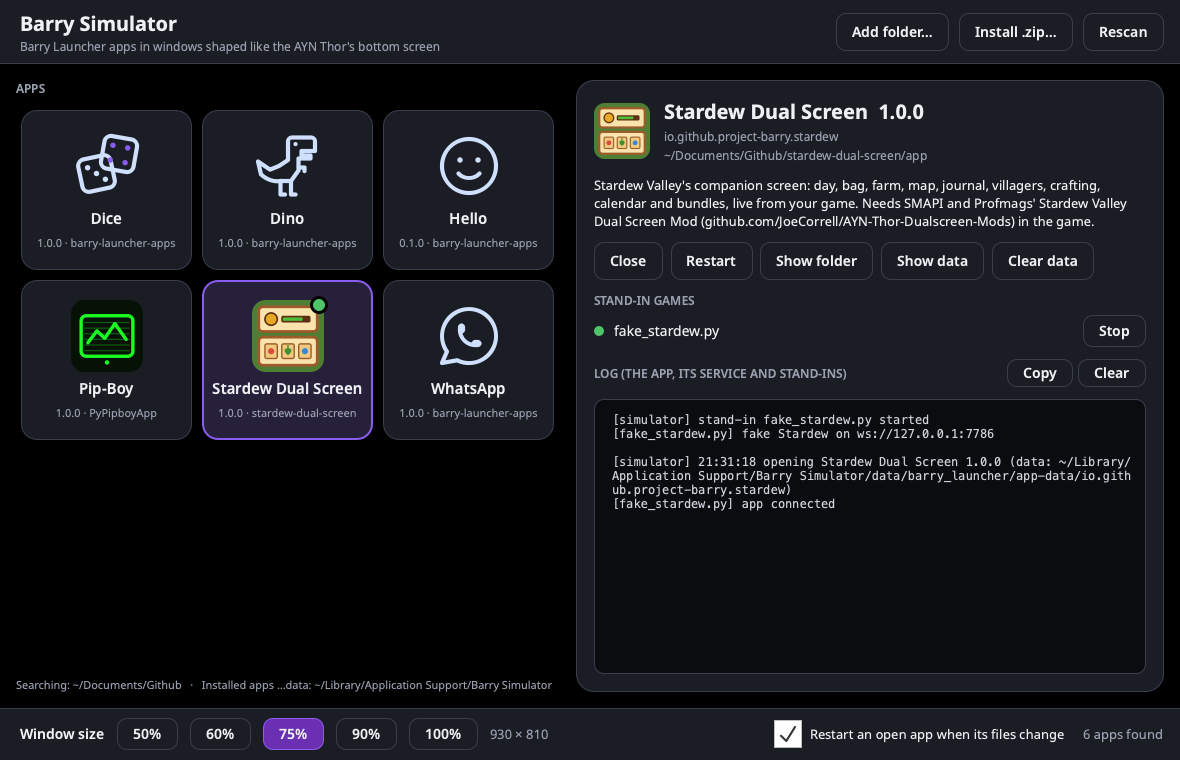Click the '~/Documents/Github/stardew-dual-screen/app' path
Viewport: 1180px width, 760px height.
(x=795, y=156)
